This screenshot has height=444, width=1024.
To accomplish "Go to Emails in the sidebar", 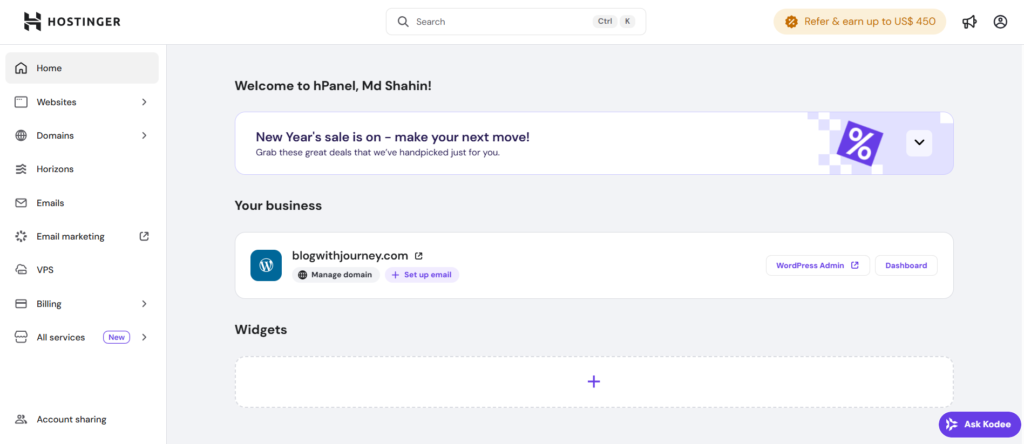I will pyautogui.click(x=50, y=203).
